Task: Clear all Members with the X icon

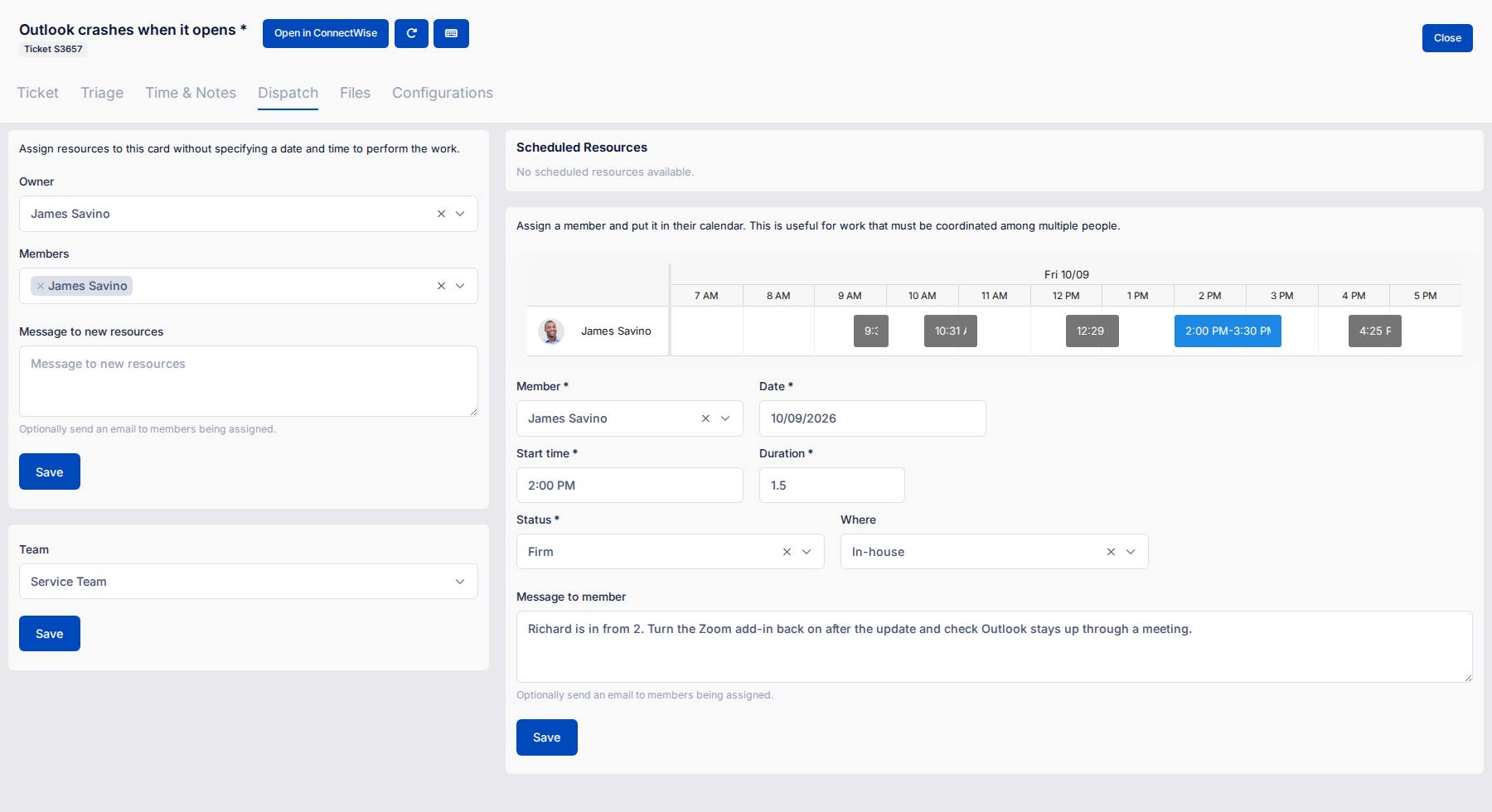Action: [x=441, y=286]
